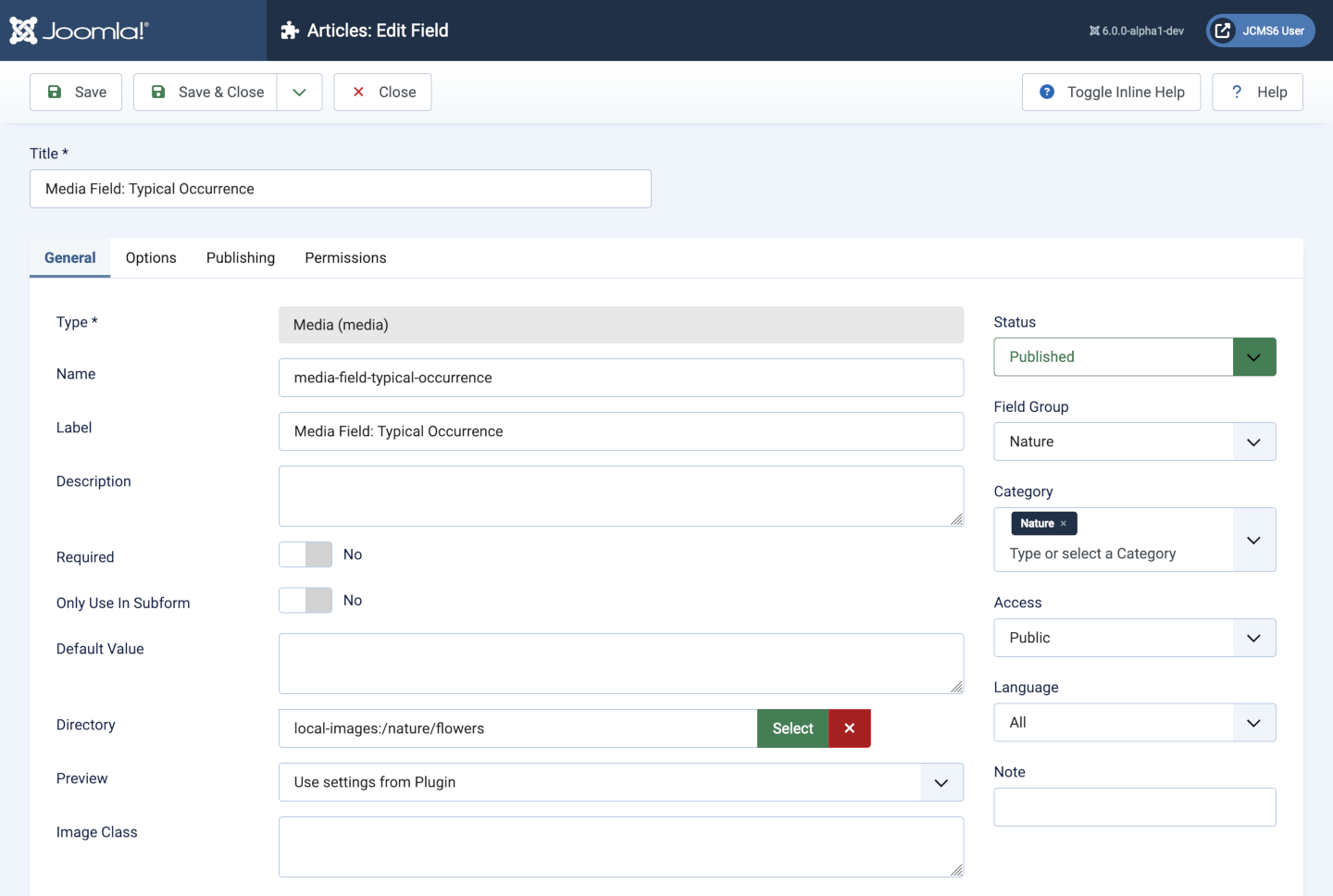Click the Note input field
Image resolution: width=1333 pixels, height=896 pixels.
(1134, 807)
